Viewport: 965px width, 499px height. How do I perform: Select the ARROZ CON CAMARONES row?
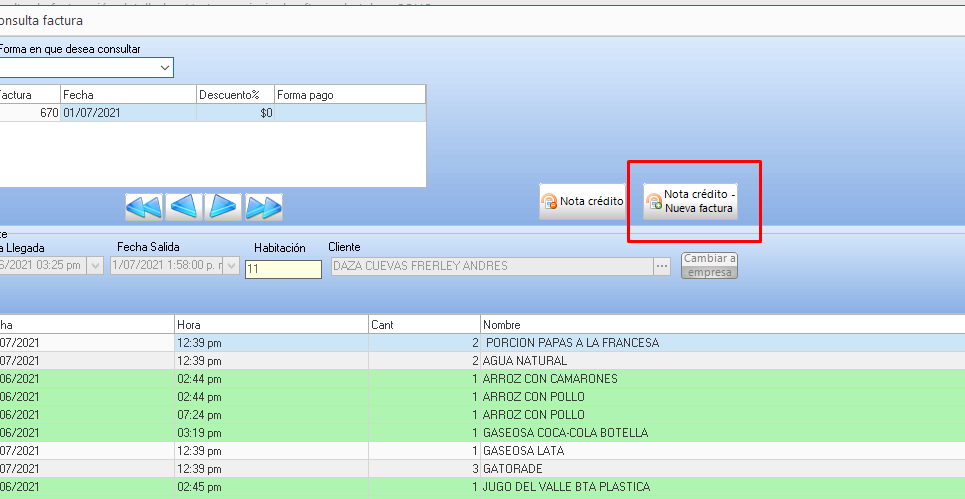click(x=551, y=379)
